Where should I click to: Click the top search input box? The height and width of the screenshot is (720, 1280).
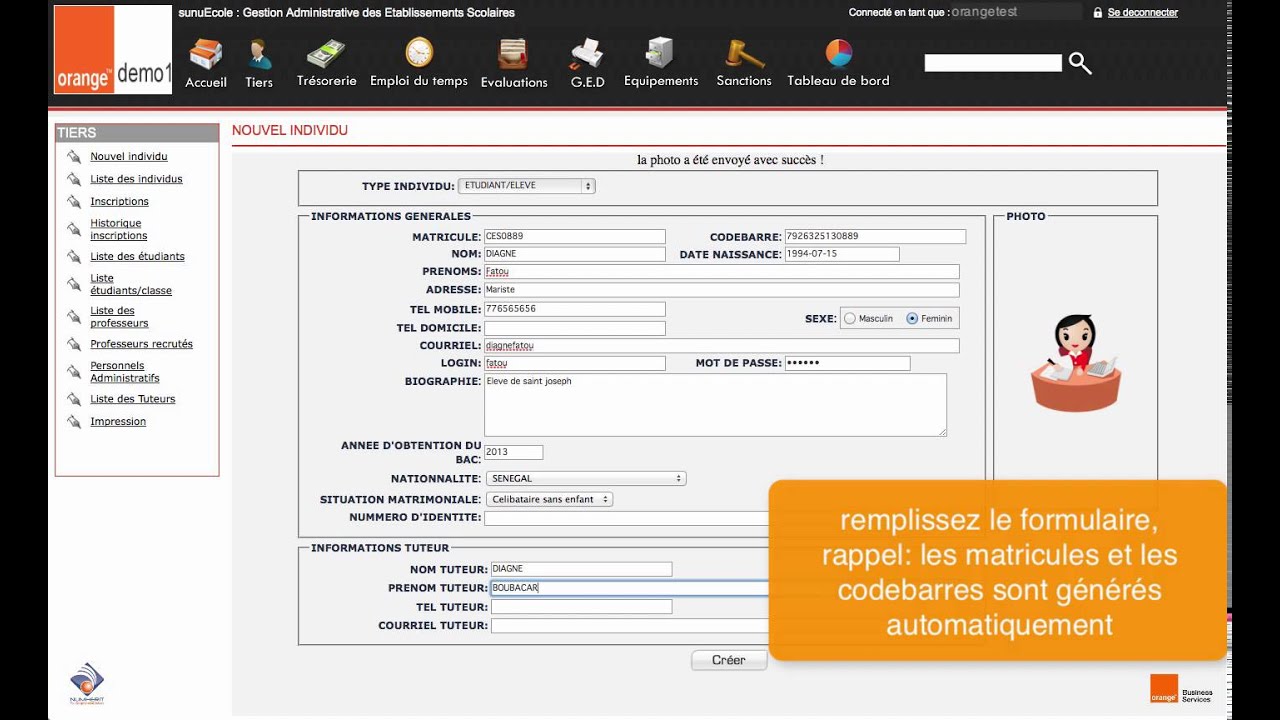coord(993,63)
